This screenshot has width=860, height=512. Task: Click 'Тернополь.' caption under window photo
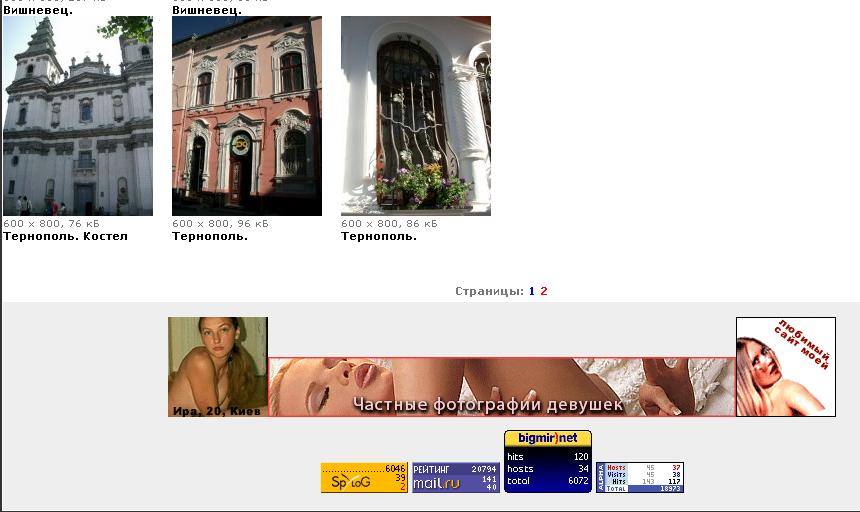click(379, 237)
